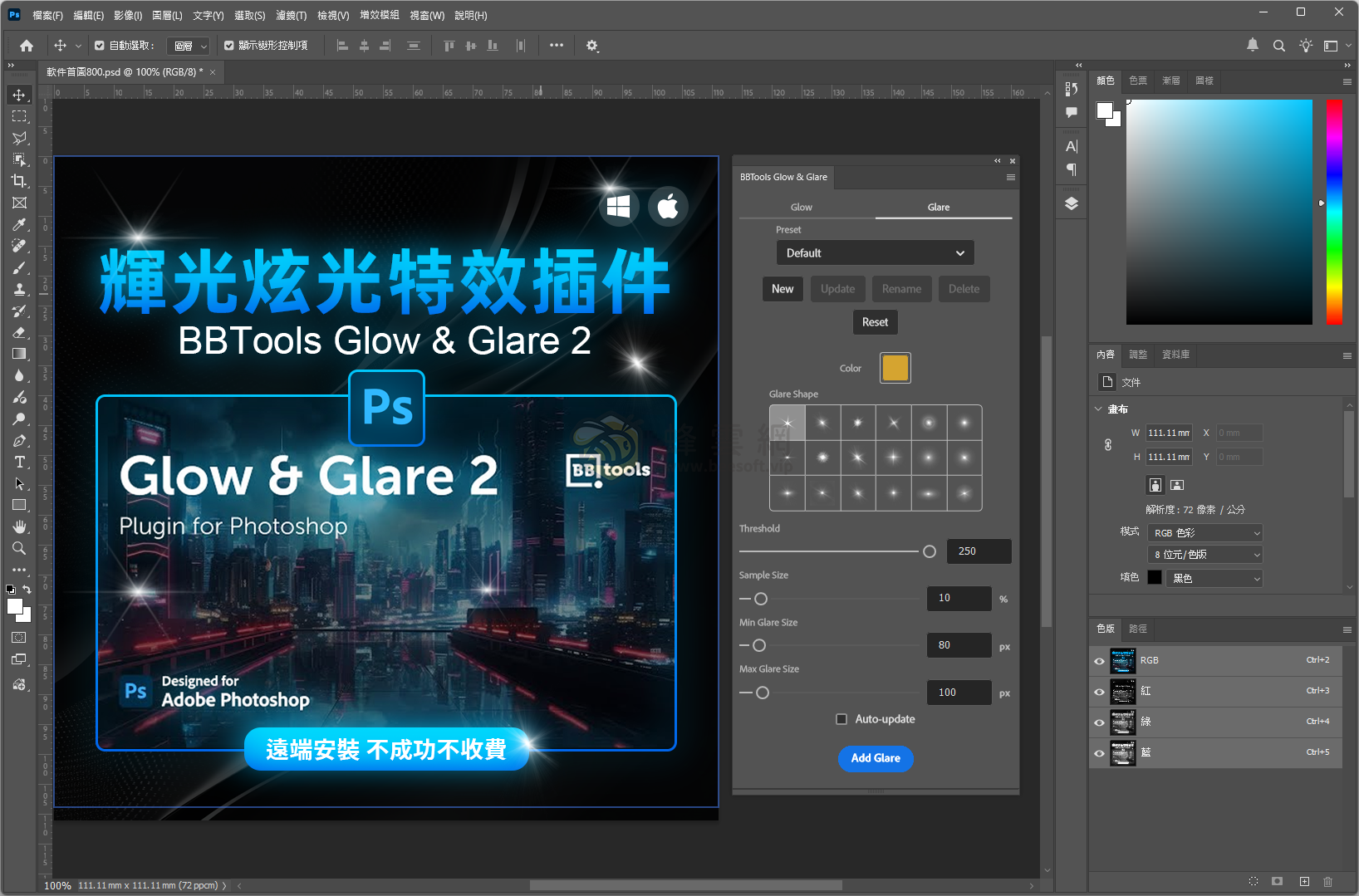Collapse the 畫布 section

coord(1098,409)
